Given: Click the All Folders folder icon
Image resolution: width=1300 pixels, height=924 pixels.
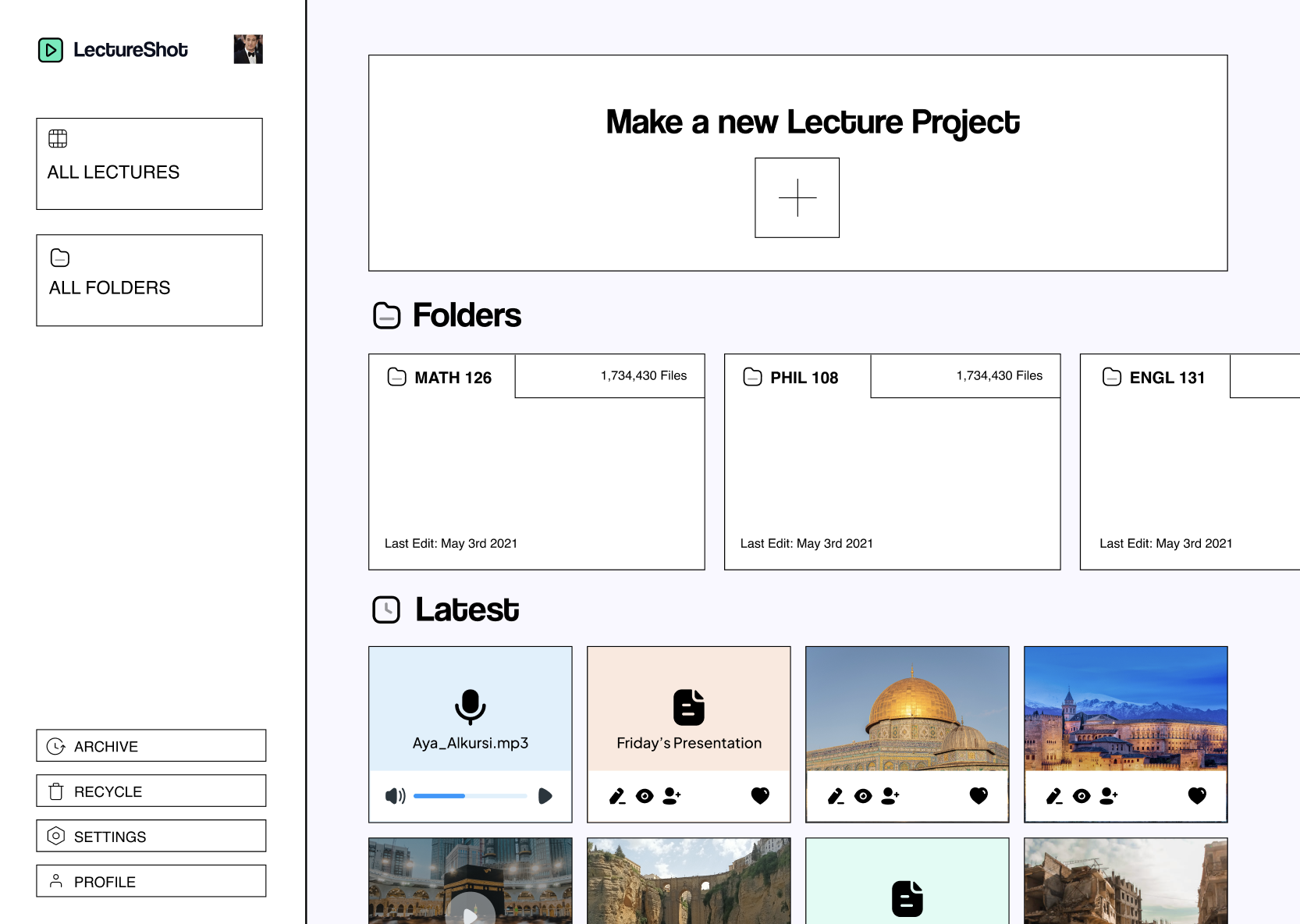Looking at the screenshot, I should [60, 258].
